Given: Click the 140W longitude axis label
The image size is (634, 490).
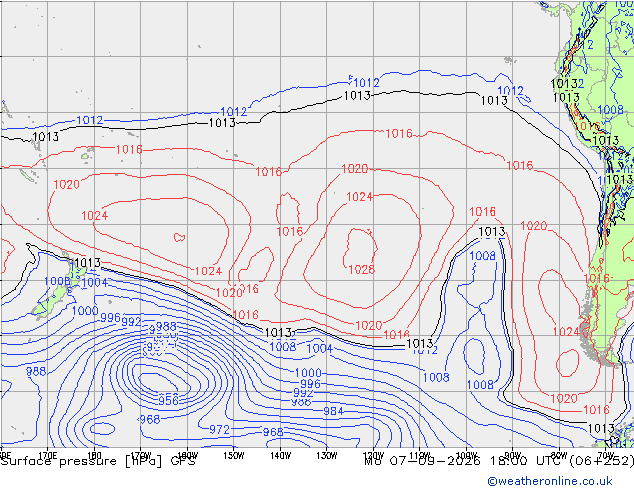Looking at the screenshot, I should 280,456.
